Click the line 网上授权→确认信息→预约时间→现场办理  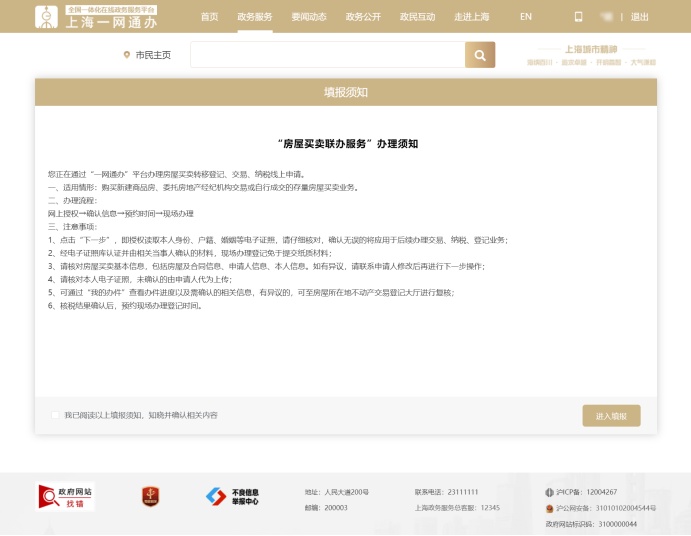click(121, 214)
